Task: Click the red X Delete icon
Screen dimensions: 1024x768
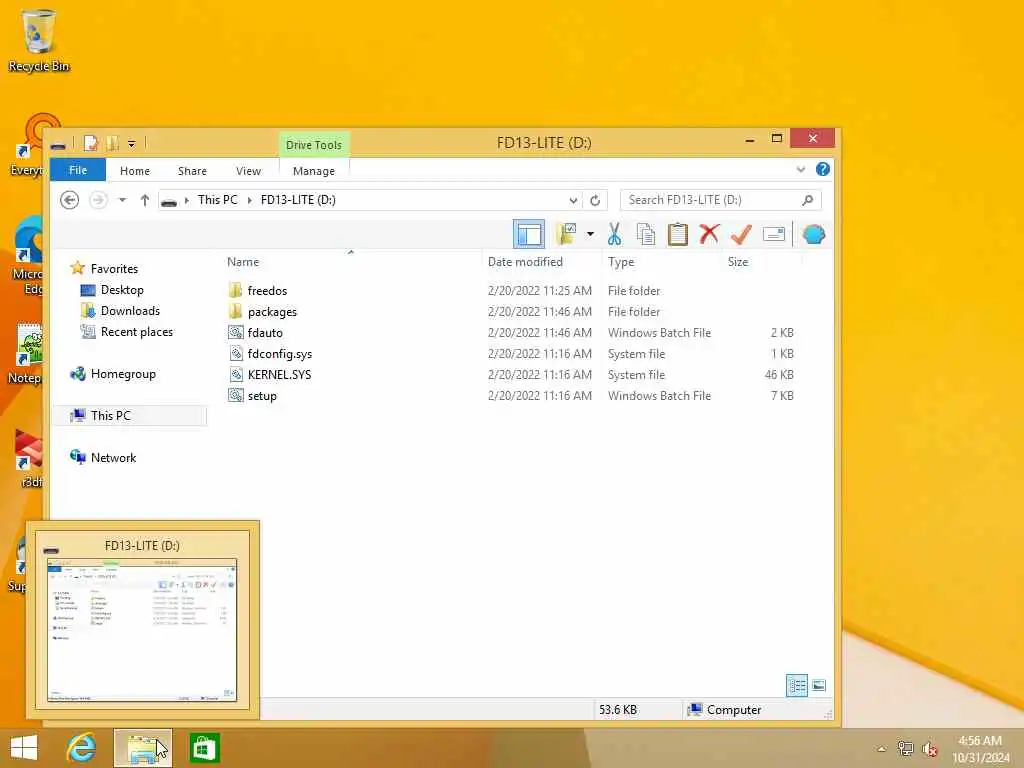Action: pyautogui.click(x=709, y=234)
